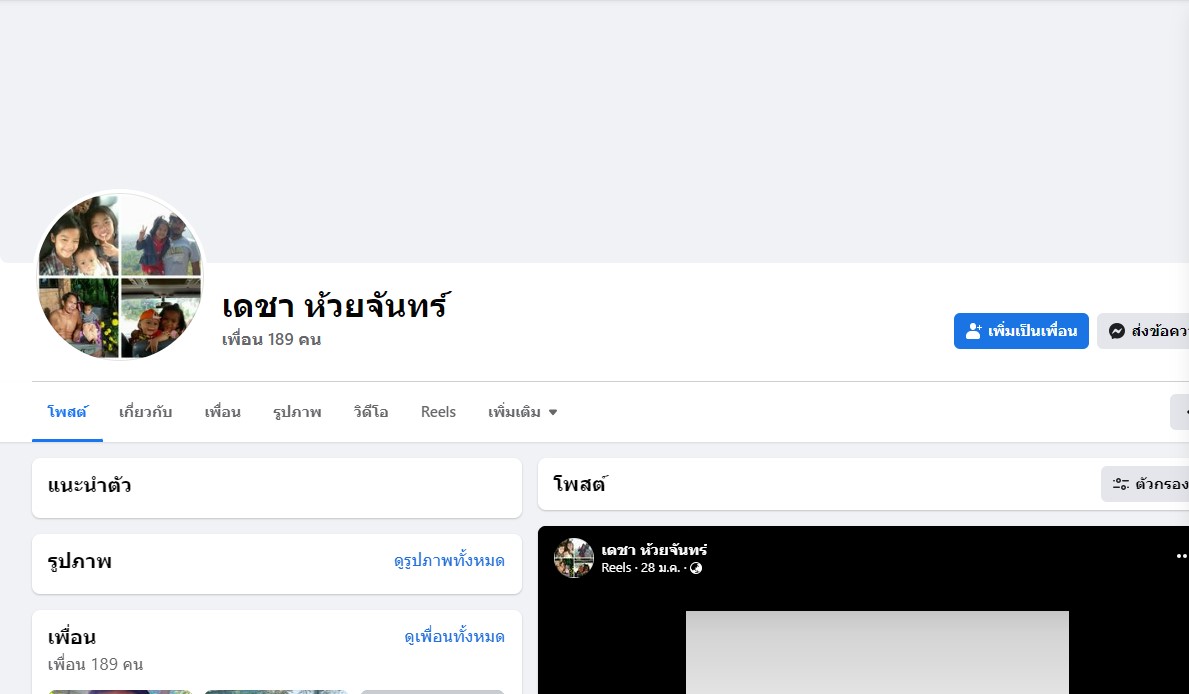Image resolution: width=1189 pixels, height=694 pixels.
Task: Click the Reels video preview area
Action: 877,652
